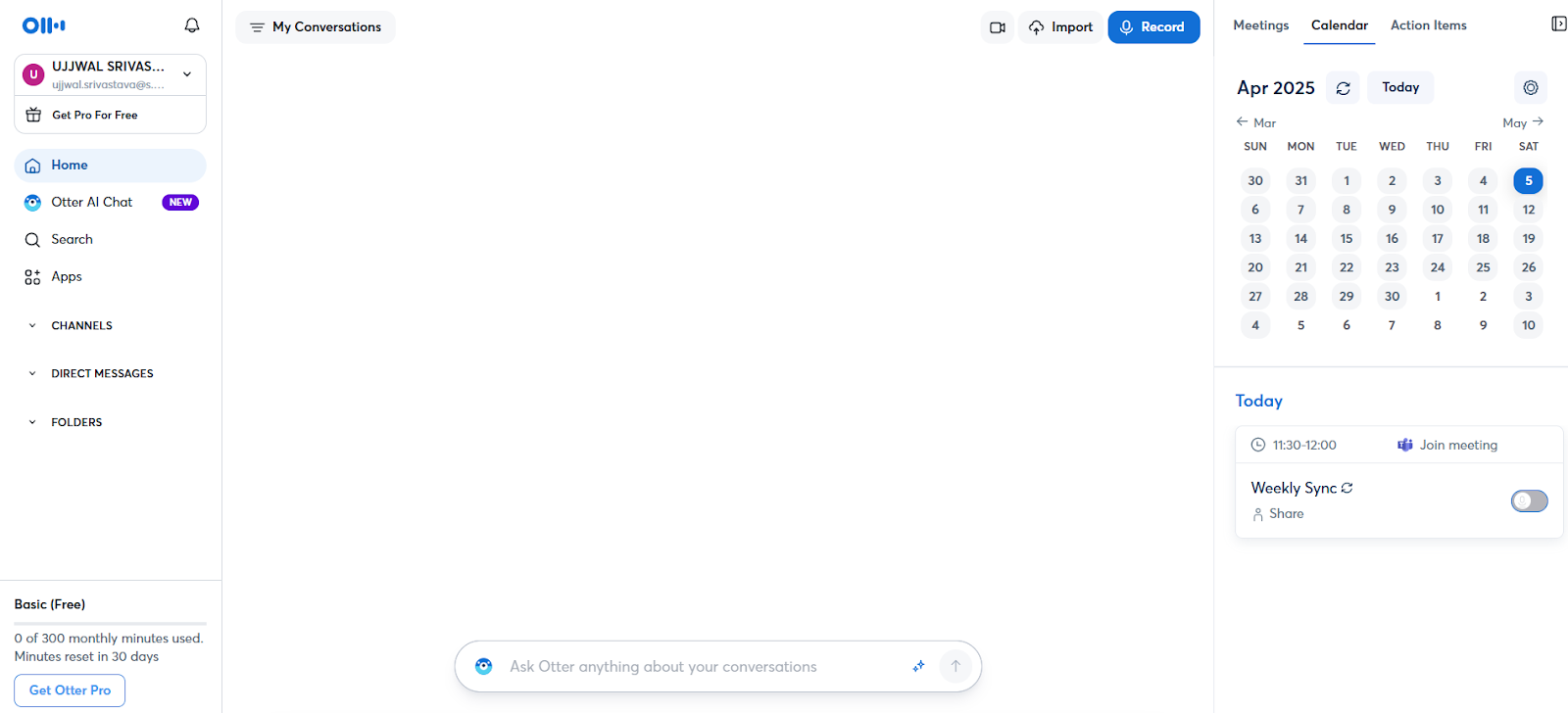Collapse the right side panel
The width and height of the screenshot is (1568, 713).
click(x=1558, y=24)
